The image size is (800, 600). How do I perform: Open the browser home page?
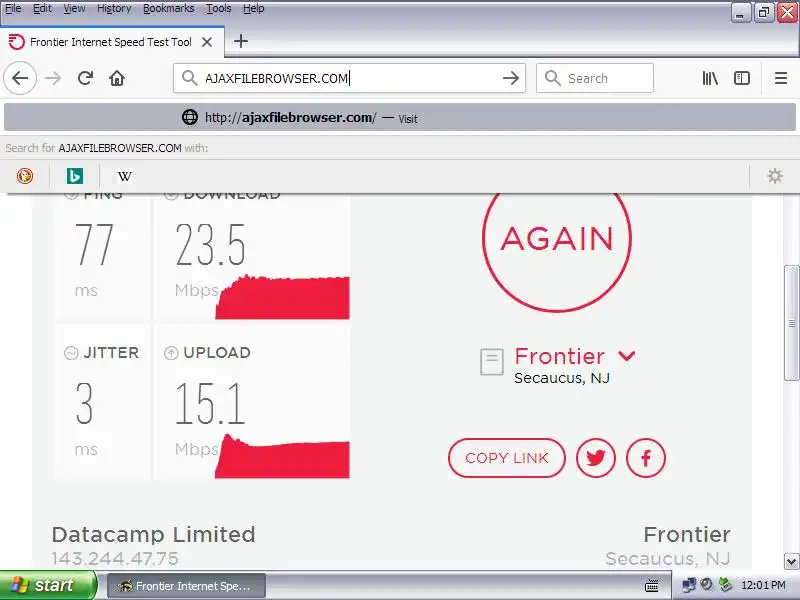pyautogui.click(x=117, y=78)
